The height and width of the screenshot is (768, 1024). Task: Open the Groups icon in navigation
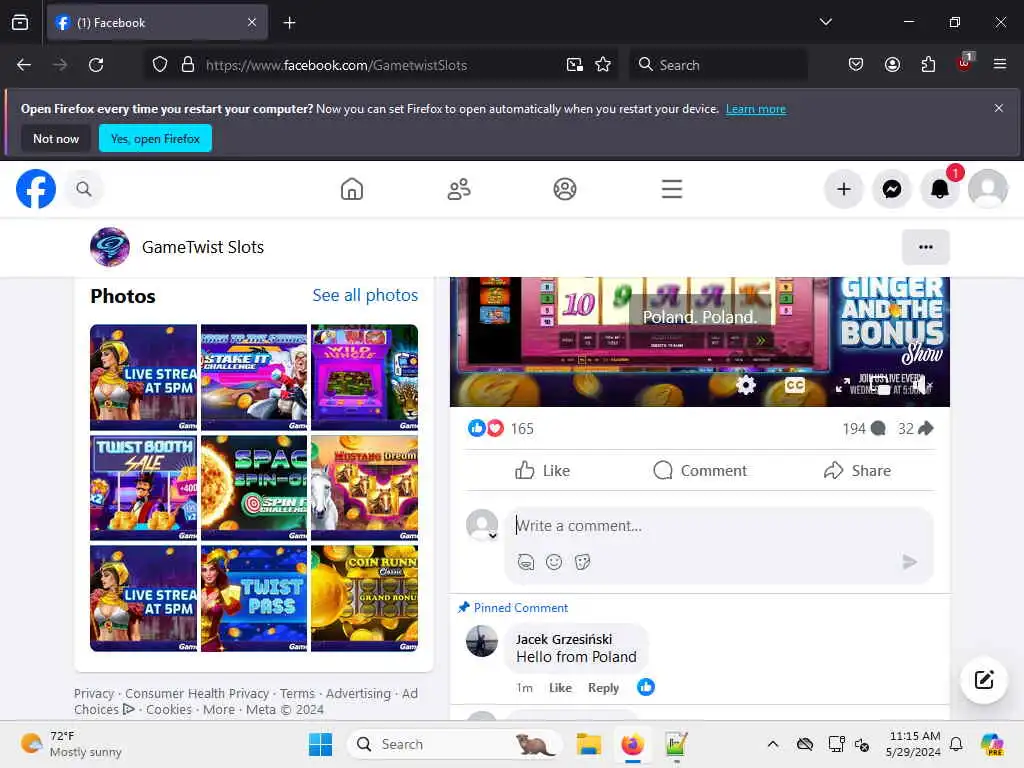click(x=565, y=189)
